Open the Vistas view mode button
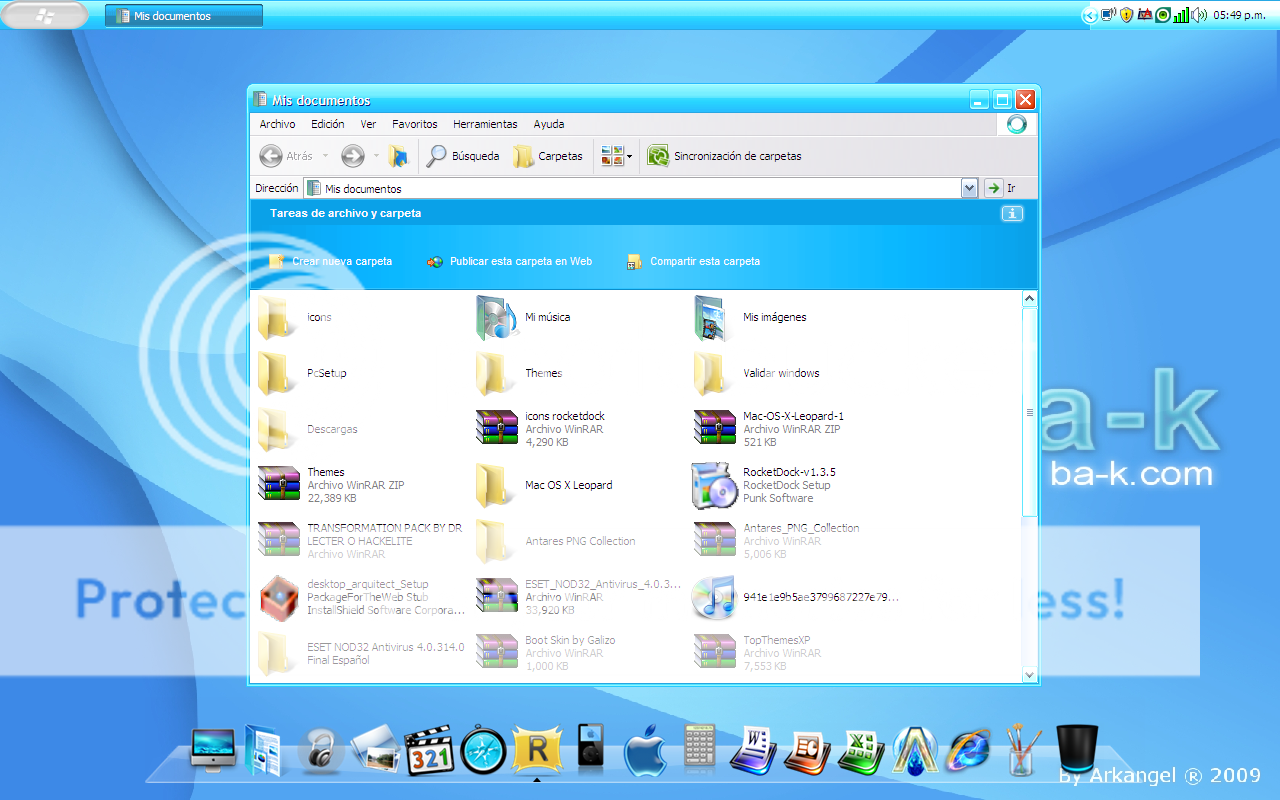Screen dimensions: 1280x800 [612, 156]
